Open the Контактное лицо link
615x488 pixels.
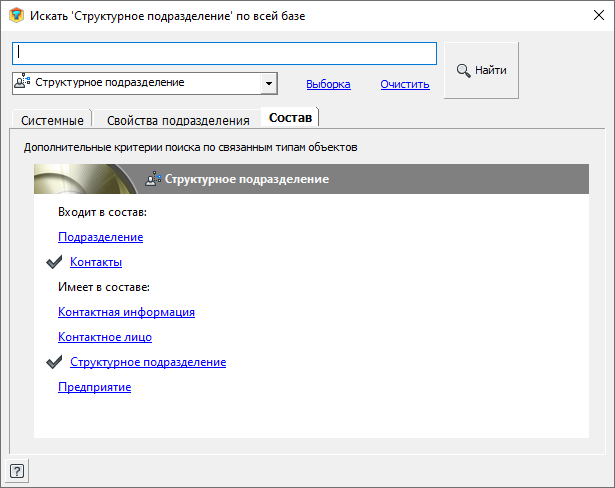105,337
